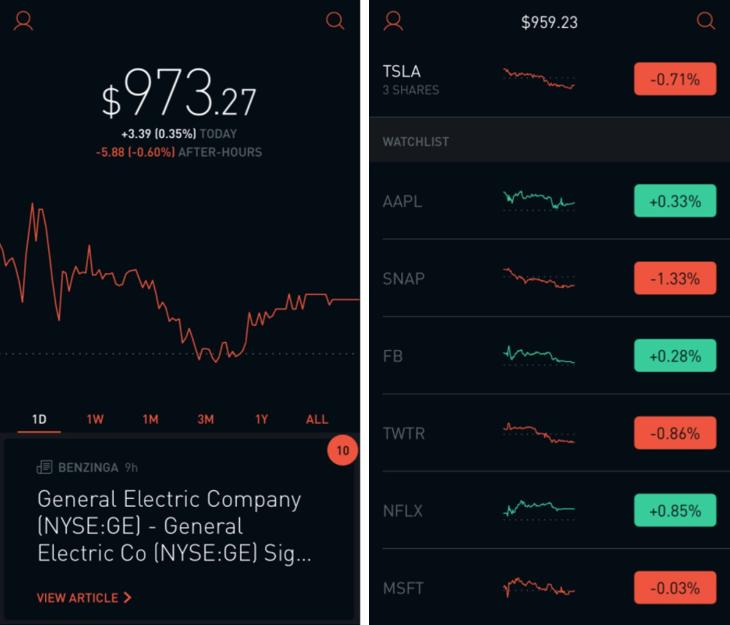The image size is (730, 625).
Task: Open the General Electric news headline
Action: click(x=175, y=526)
